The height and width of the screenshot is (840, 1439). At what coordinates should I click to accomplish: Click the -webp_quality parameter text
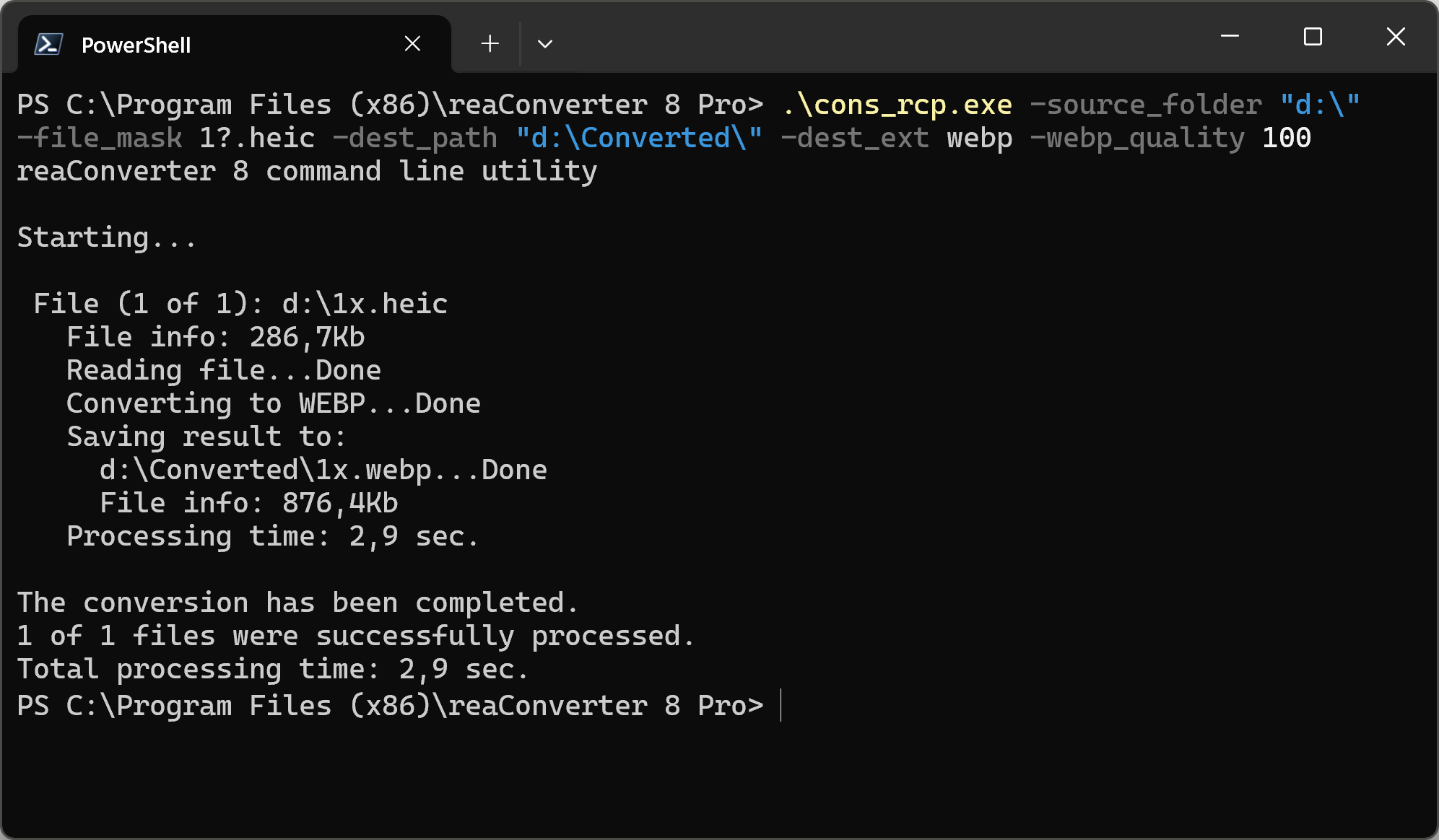[x=1137, y=138]
